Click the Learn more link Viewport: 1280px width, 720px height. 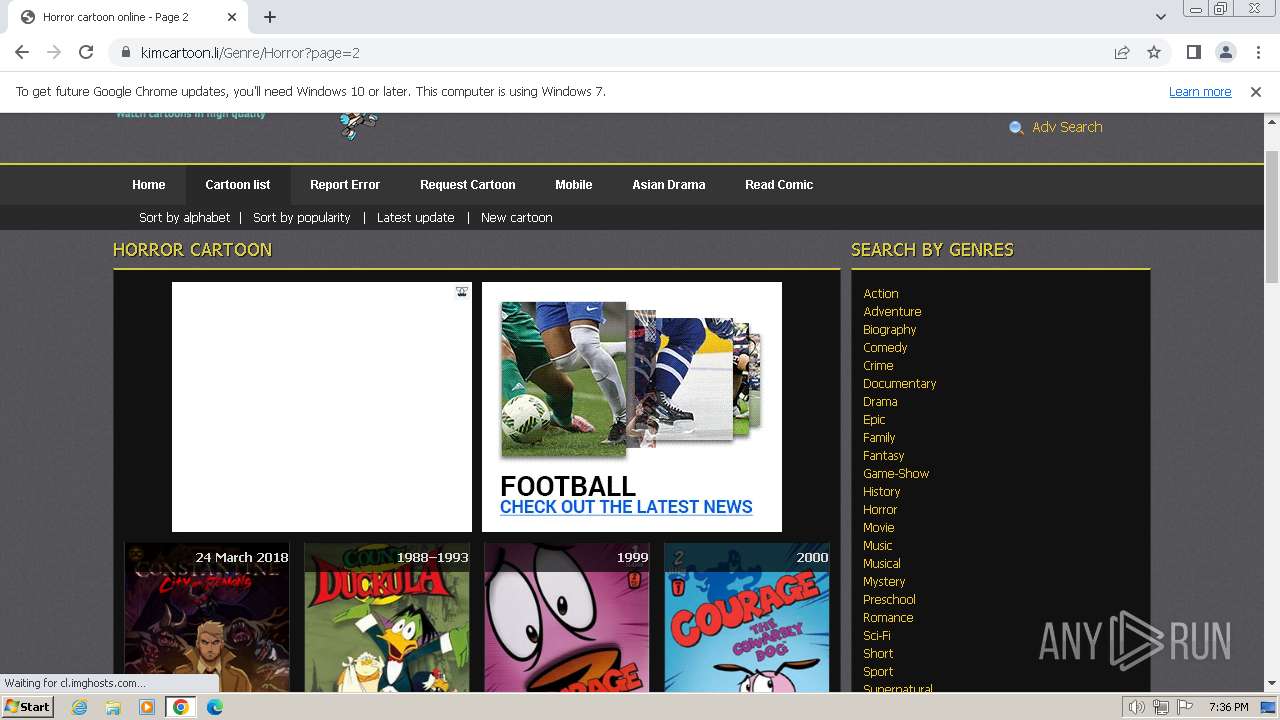coord(1200,91)
